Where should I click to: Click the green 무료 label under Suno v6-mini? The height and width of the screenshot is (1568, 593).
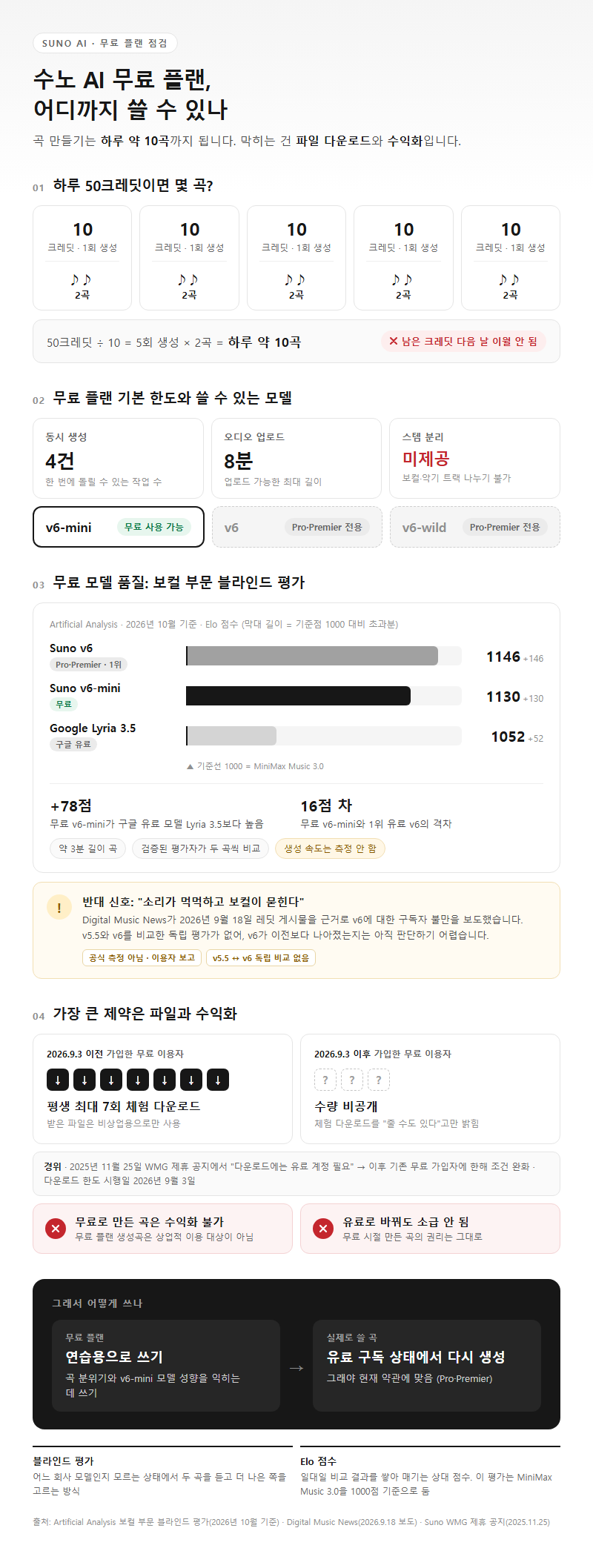point(64,705)
